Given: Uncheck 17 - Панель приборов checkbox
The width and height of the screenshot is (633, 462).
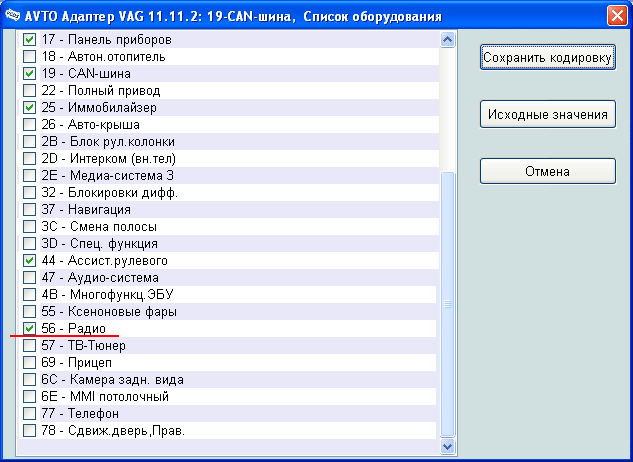Looking at the screenshot, I should tap(30, 39).
